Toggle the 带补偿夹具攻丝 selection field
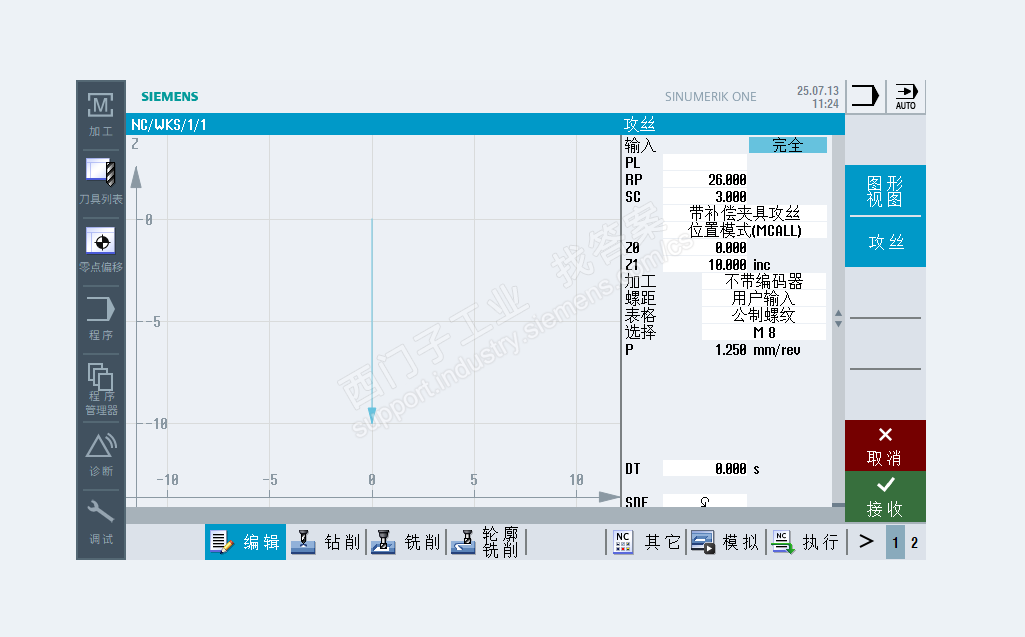 click(745, 213)
